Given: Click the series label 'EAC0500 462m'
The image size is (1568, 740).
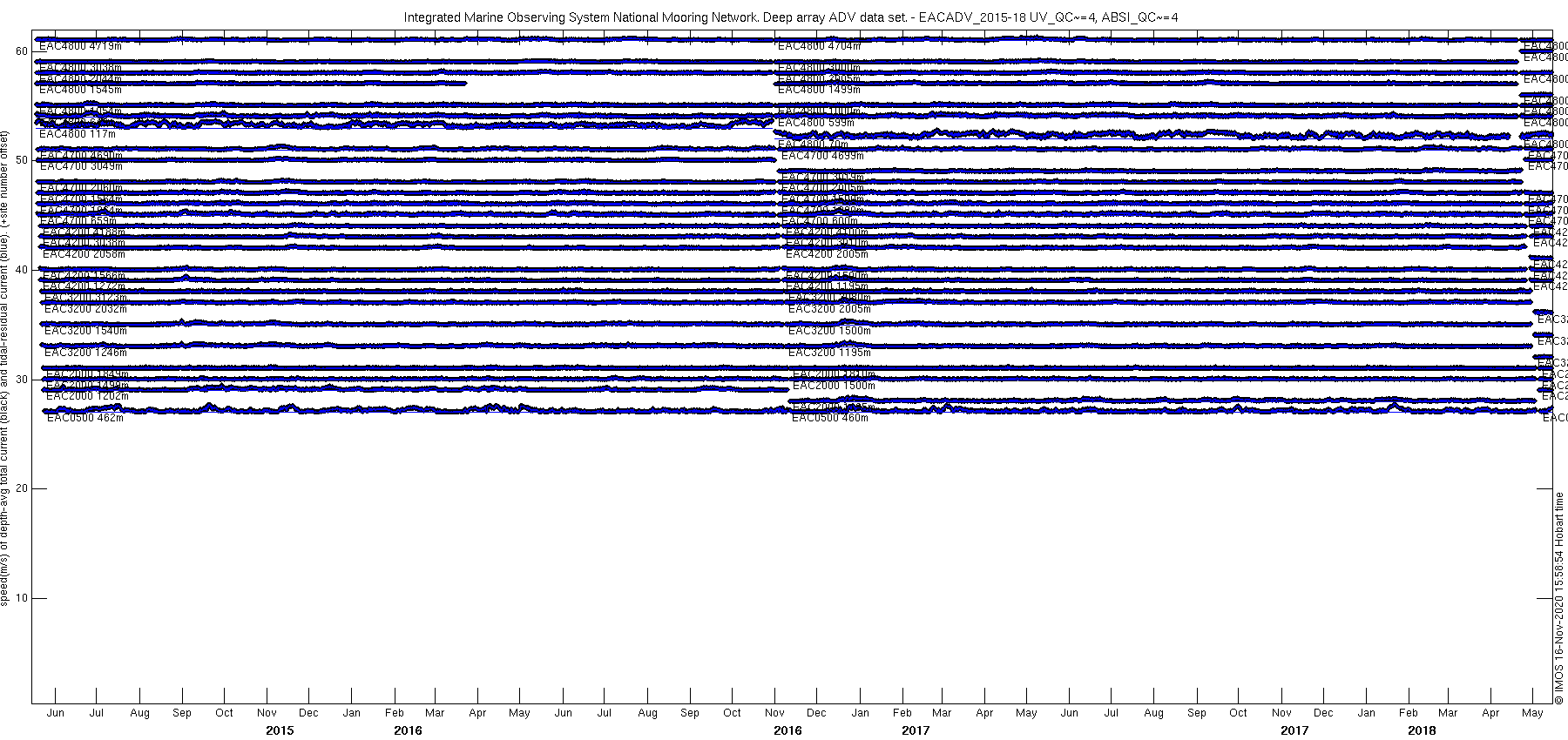Looking at the screenshot, I should click(x=84, y=418).
